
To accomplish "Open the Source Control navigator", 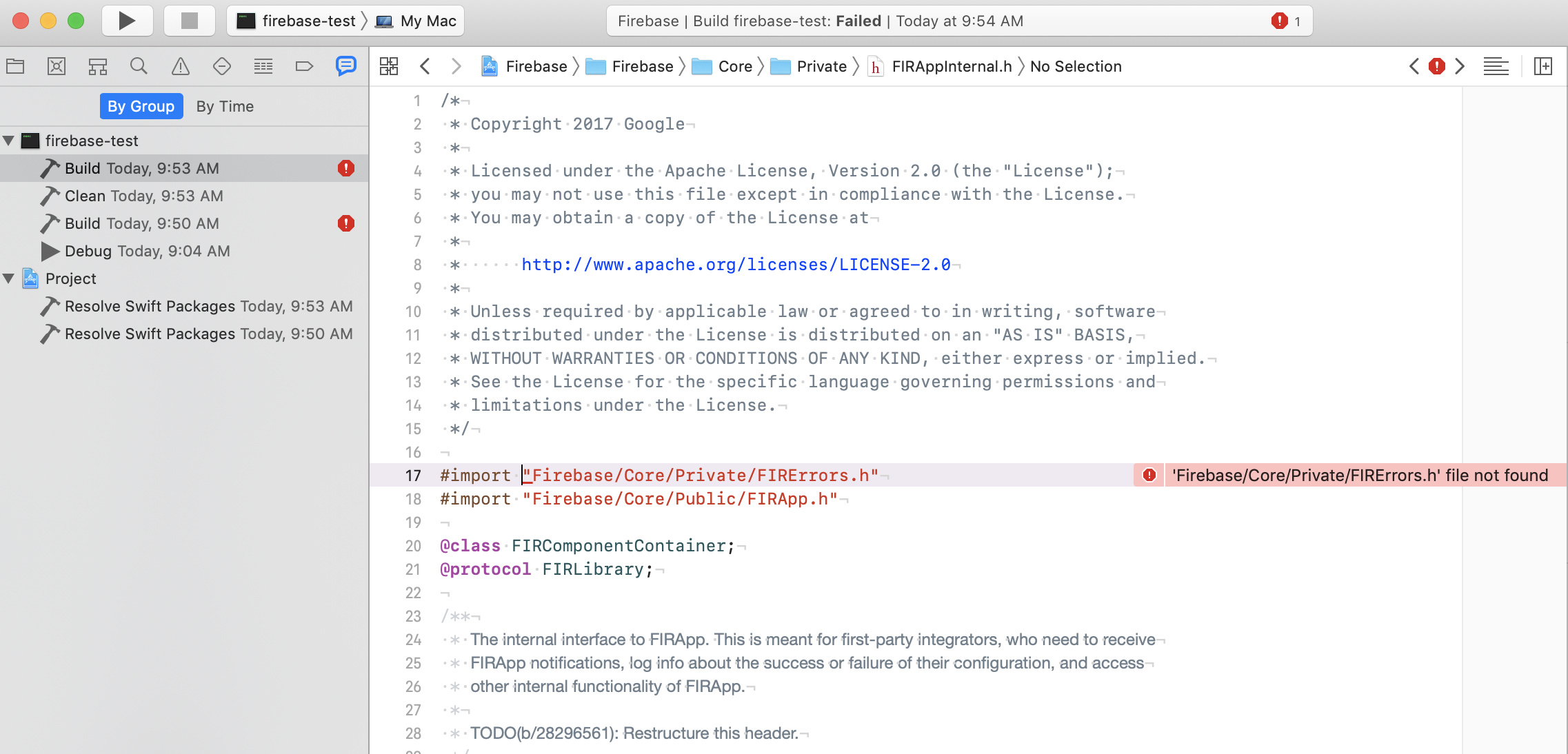I will 57,66.
